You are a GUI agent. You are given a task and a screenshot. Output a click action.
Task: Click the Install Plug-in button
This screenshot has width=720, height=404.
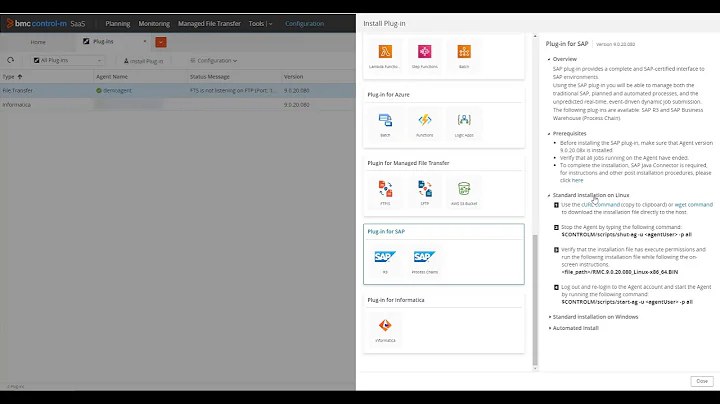[143, 61]
